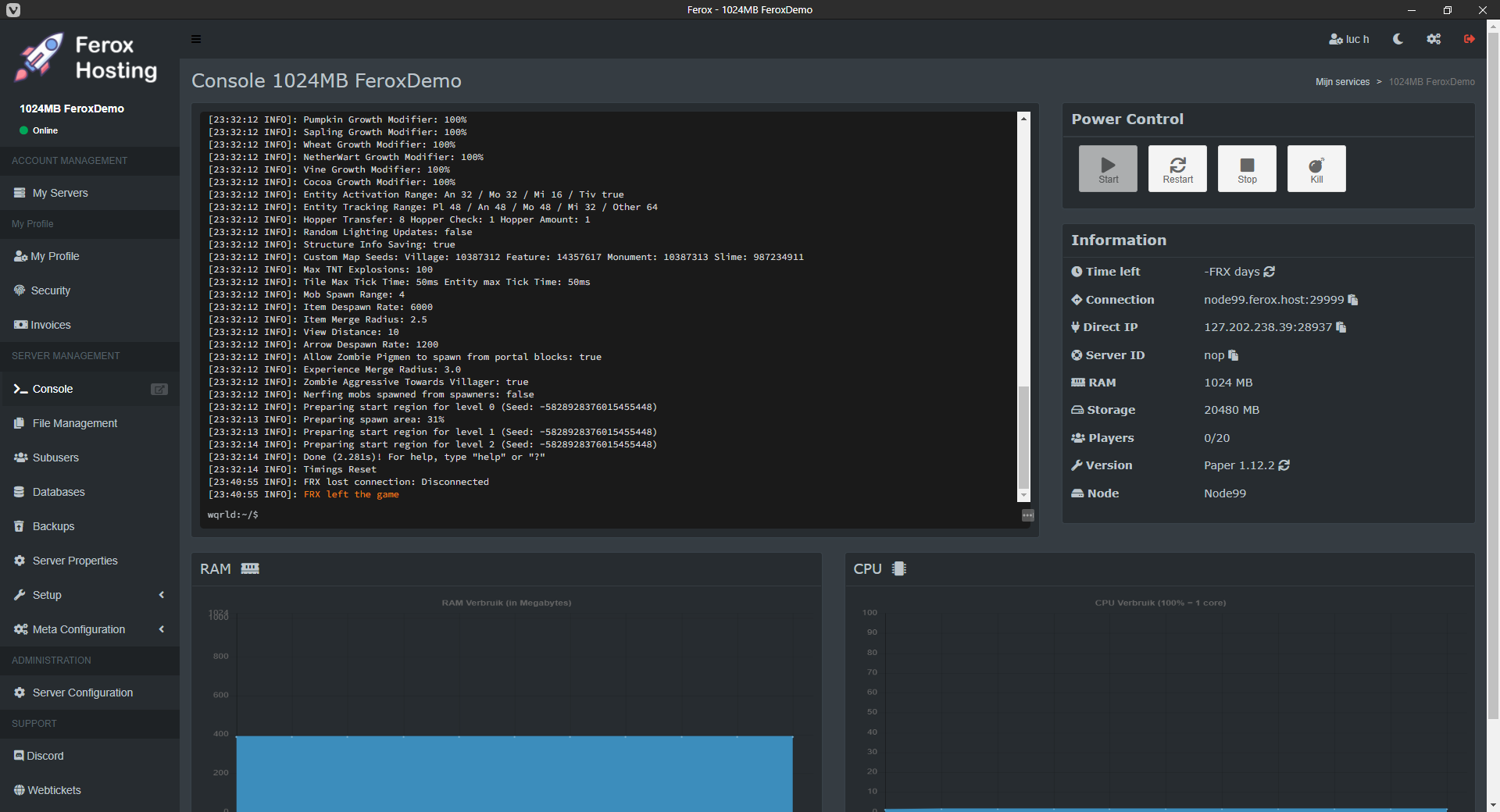Kill the server process
This screenshot has width=1500, height=812.
1316,169
